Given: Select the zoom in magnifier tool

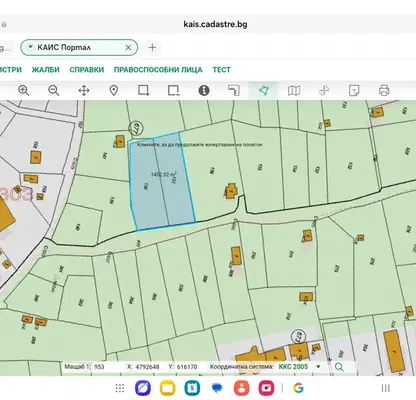Looking at the screenshot, I should tap(24, 90).
